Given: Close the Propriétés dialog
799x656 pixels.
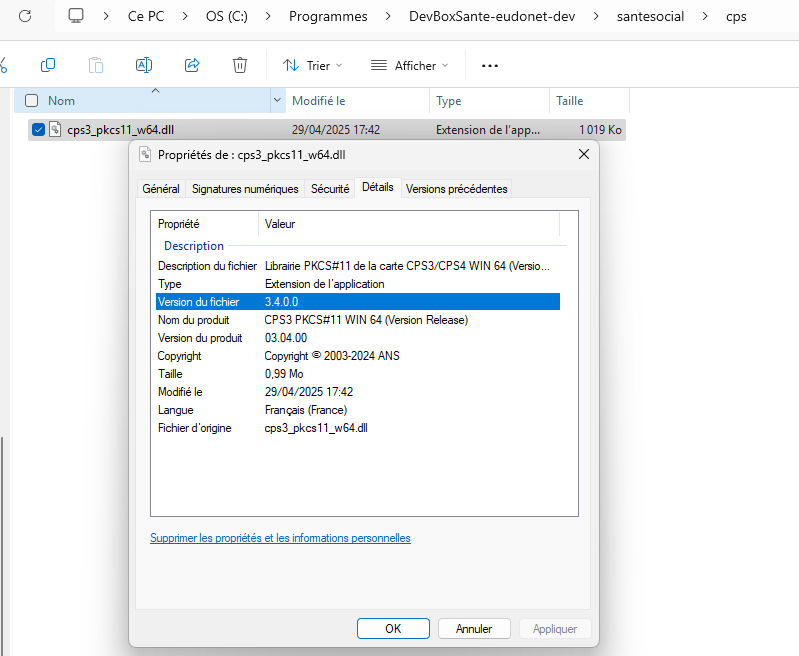Looking at the screenshot, I should (584, 154).
